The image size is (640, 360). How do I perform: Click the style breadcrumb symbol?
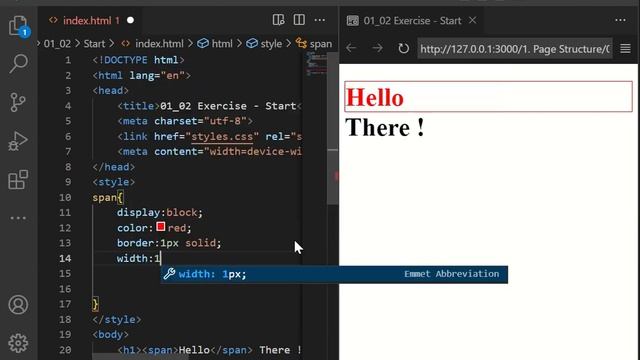[264, 44]
